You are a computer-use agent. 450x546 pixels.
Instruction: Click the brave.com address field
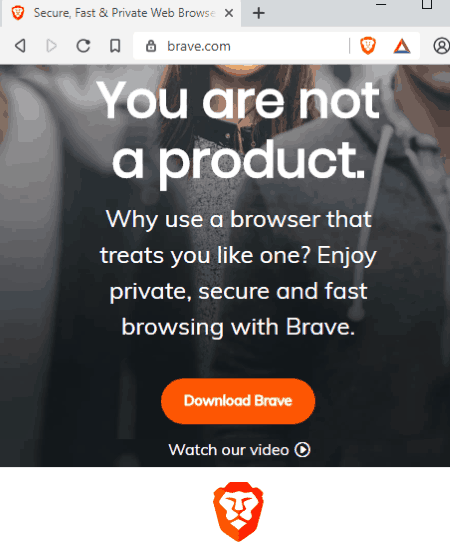(x=241, y=46)
